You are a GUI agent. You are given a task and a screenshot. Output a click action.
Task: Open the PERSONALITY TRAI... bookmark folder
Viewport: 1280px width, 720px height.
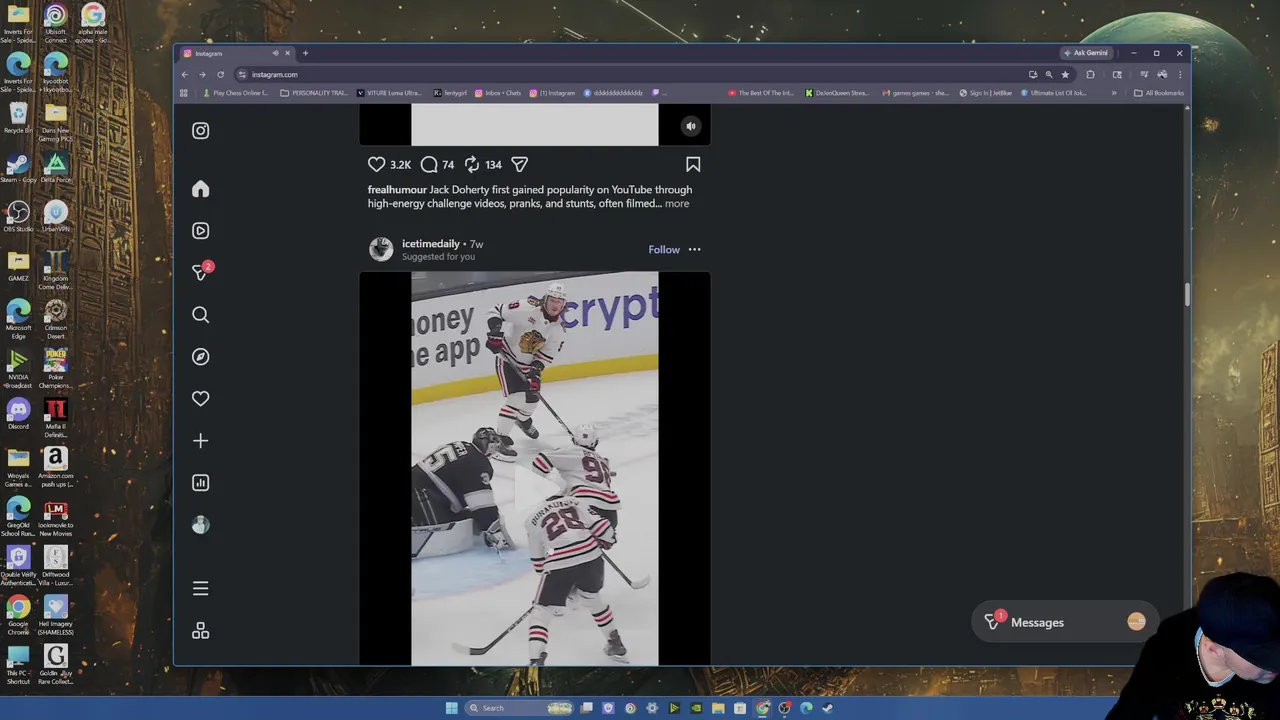[315, 93]
